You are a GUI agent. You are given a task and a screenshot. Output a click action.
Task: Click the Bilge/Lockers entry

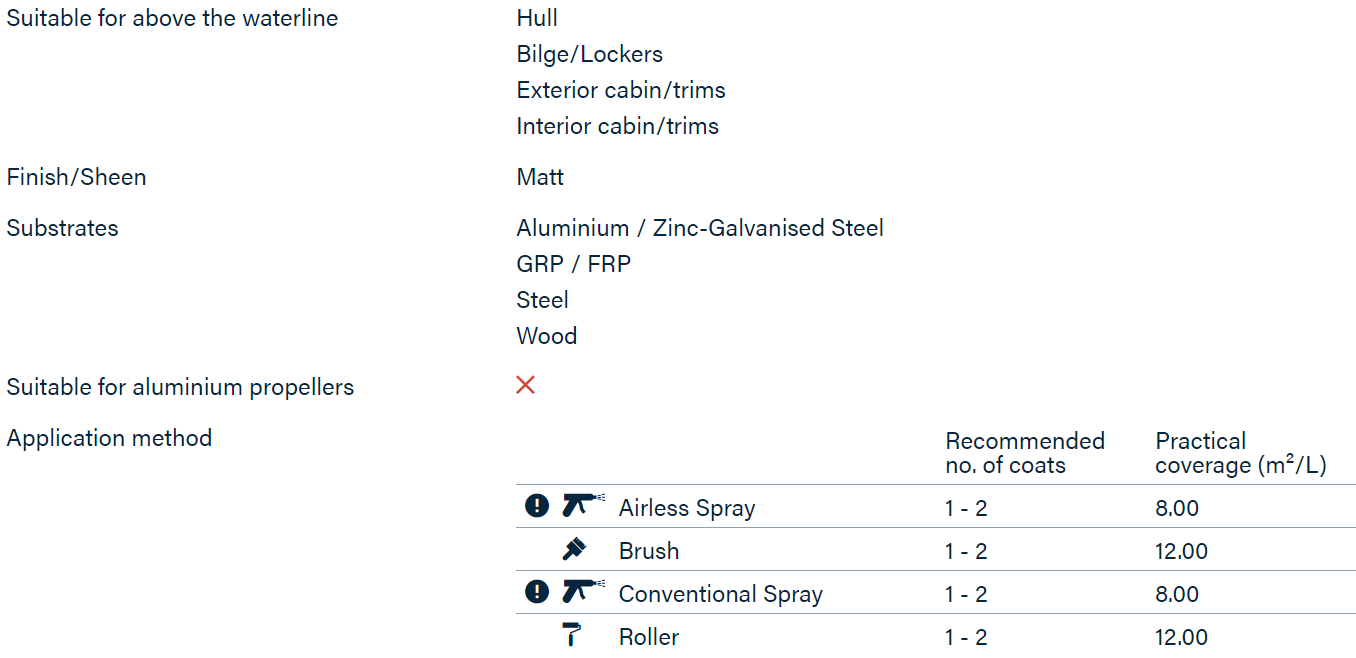coord(590,54)
